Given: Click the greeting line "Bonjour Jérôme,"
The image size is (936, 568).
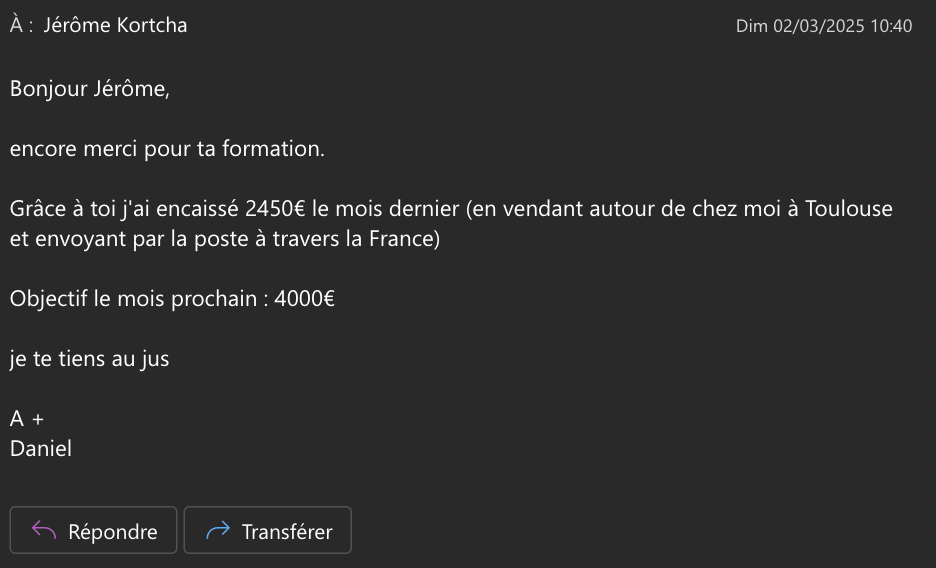Looking at the screenshot, I should point(90,89).
